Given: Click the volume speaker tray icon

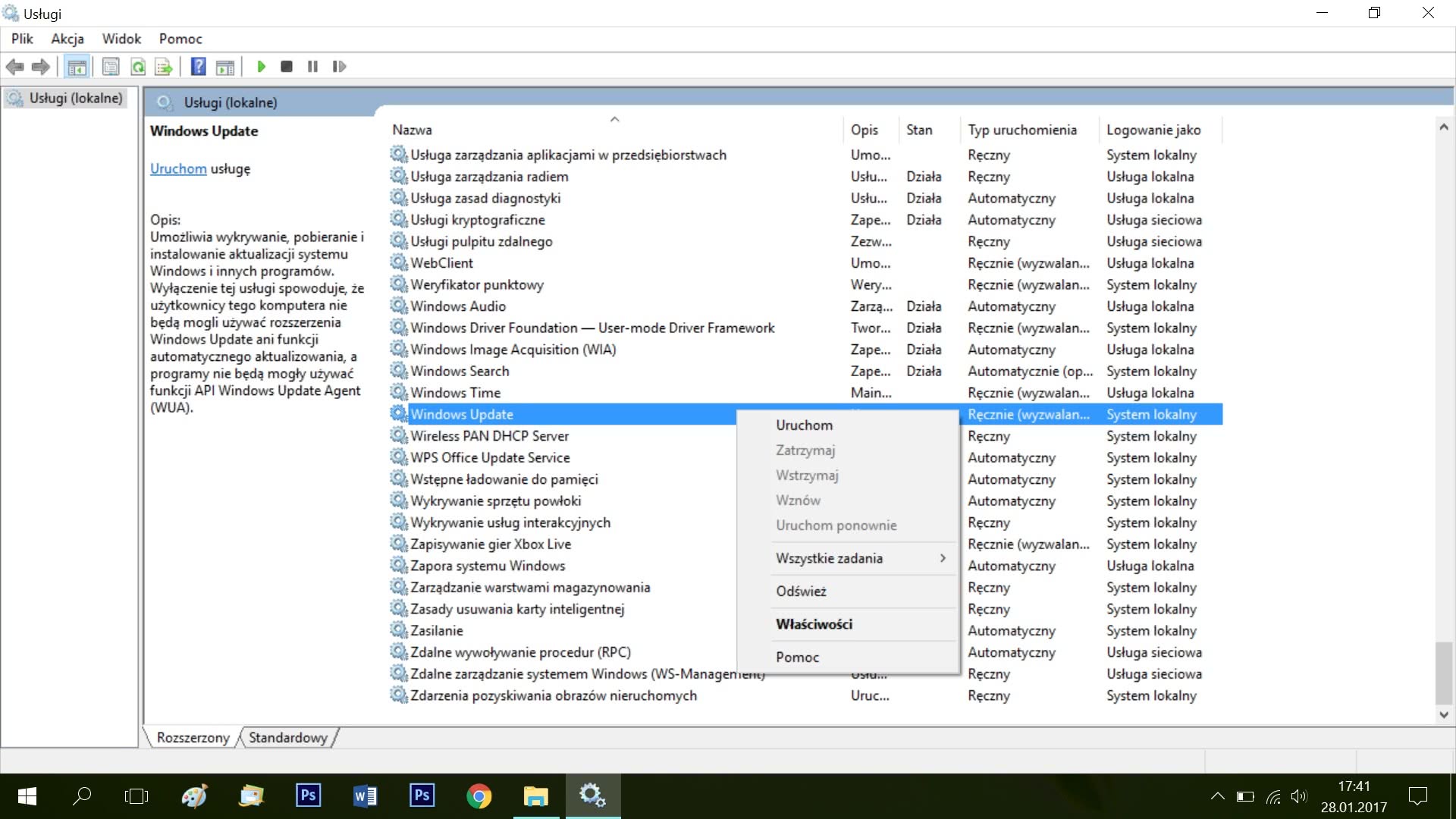Looking at the screenshot, I should tap(1299, 796).
